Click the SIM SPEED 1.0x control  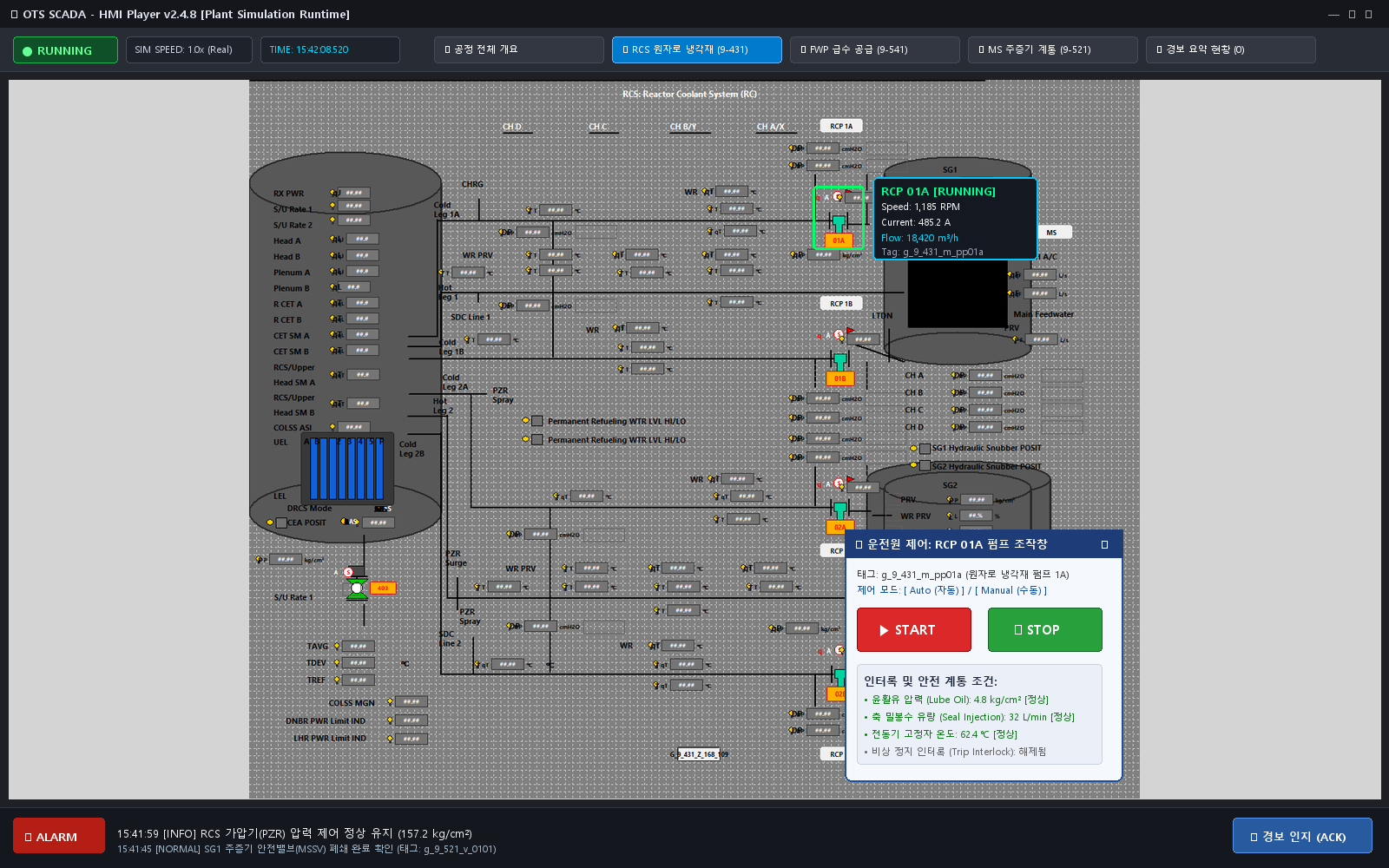[x=189, y=49]
